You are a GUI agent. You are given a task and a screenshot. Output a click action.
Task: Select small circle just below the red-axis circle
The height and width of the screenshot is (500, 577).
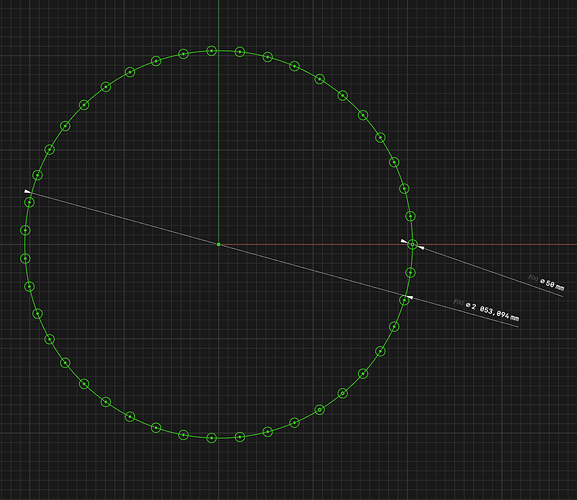[410, 273]
